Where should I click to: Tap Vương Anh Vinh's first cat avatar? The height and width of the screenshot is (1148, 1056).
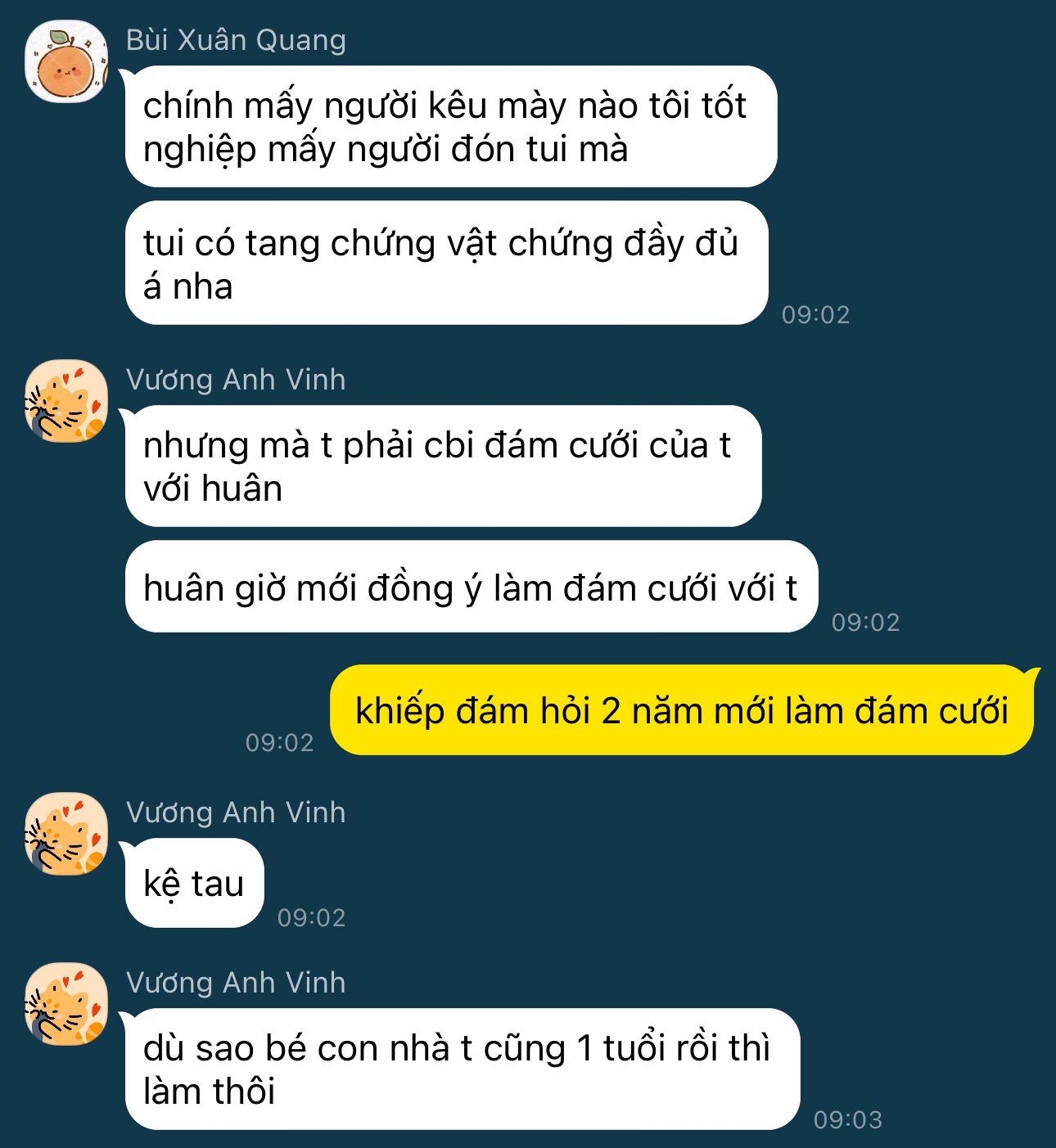66,401
